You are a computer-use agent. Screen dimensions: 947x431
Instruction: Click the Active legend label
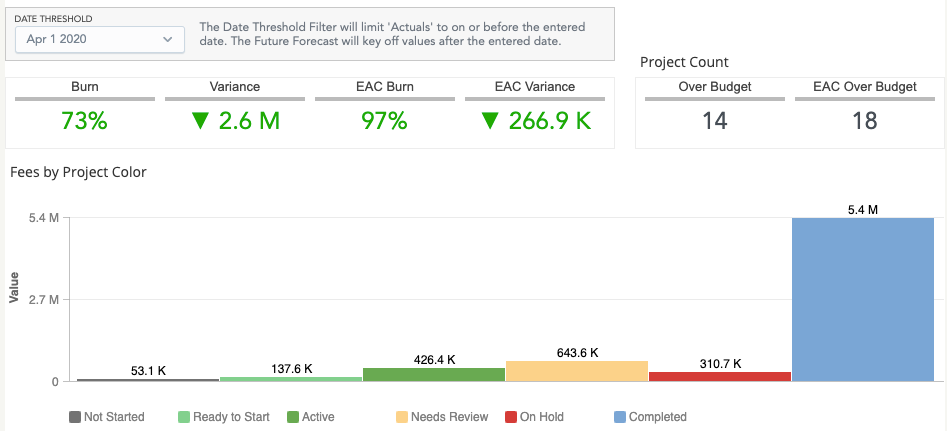point(318,417)
